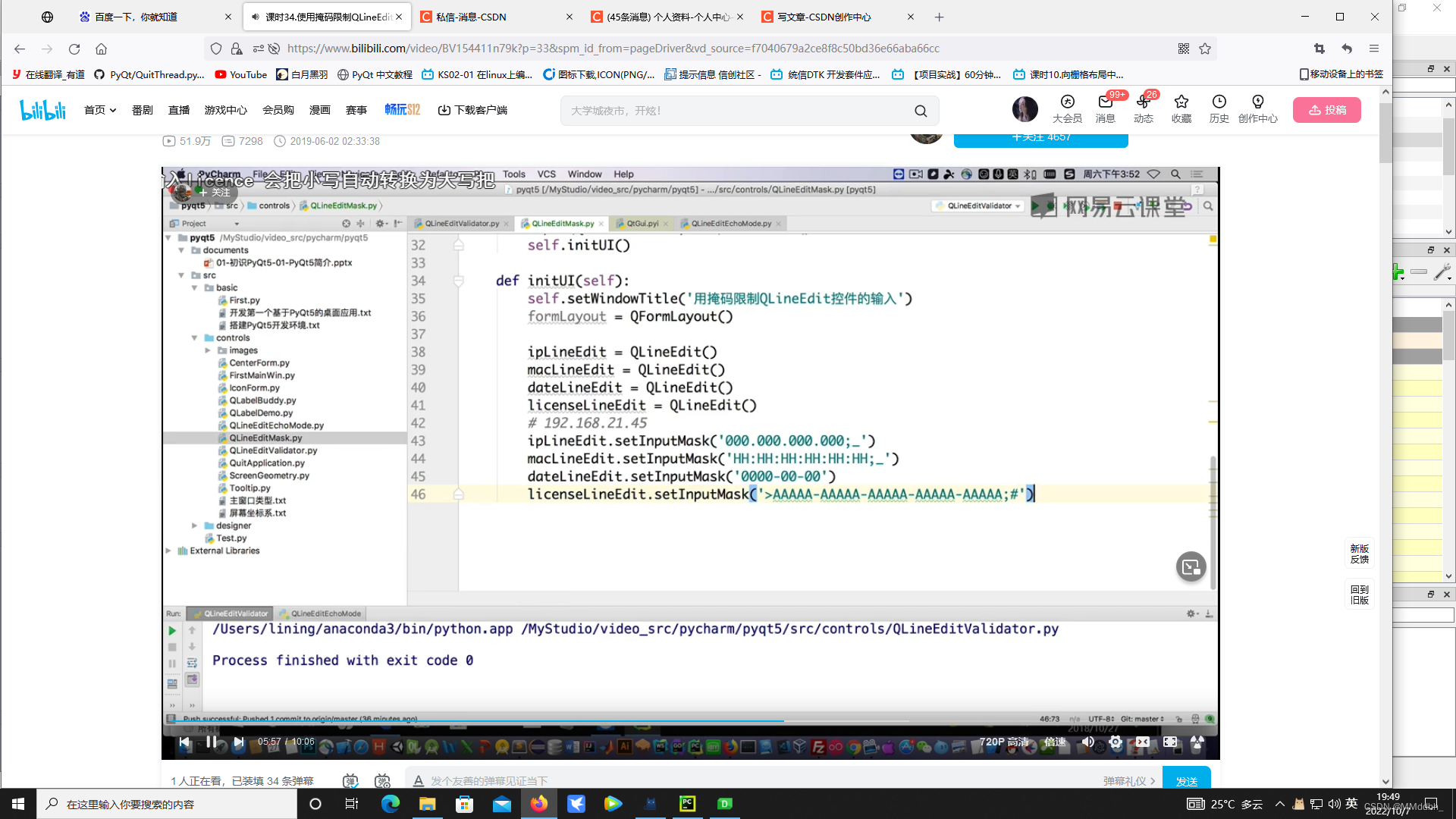Open 收藏 favorites icon

click(x=1181, y=108)
